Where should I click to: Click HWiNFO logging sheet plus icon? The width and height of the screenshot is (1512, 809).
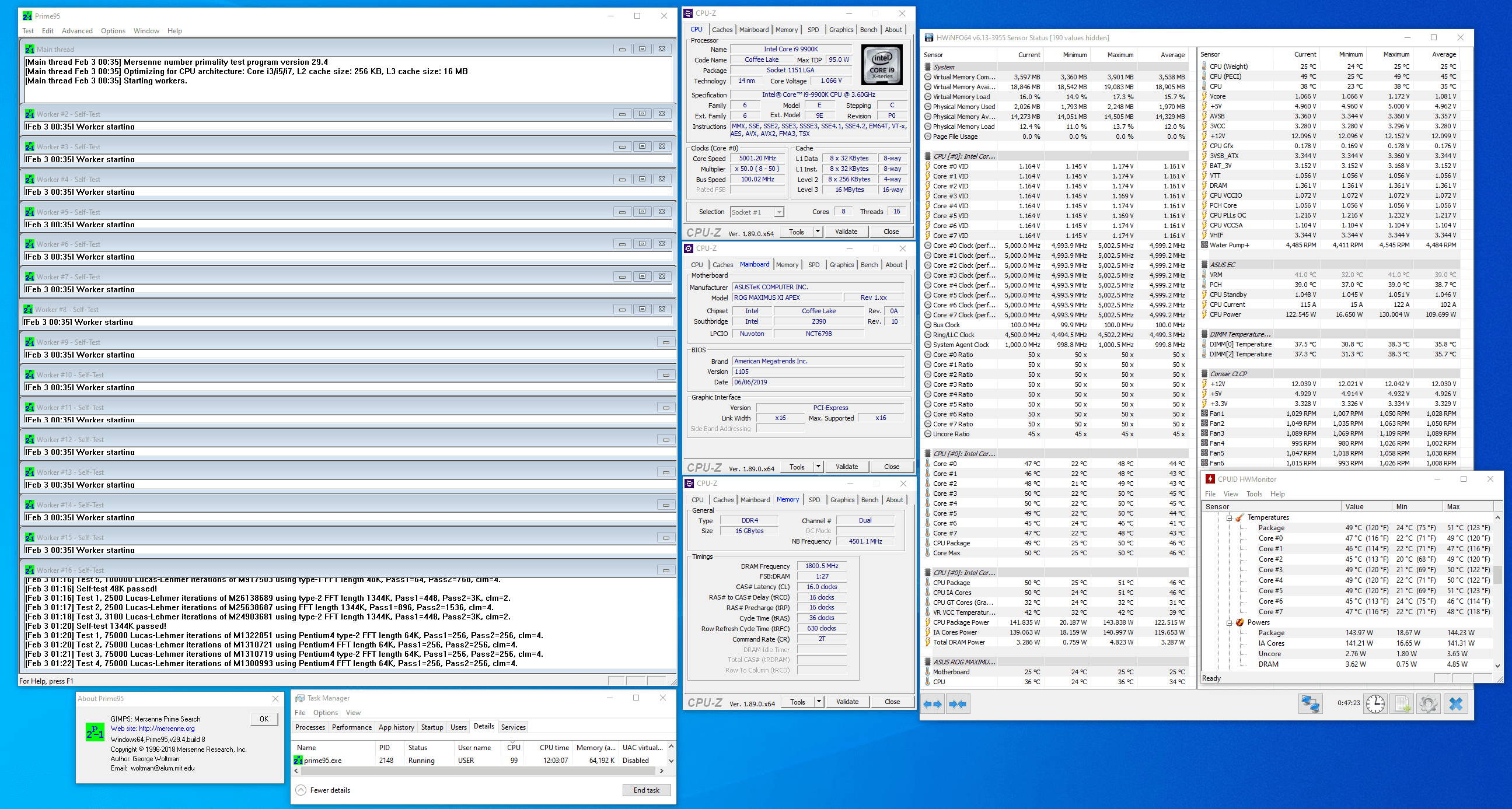tap(1402, 703)
